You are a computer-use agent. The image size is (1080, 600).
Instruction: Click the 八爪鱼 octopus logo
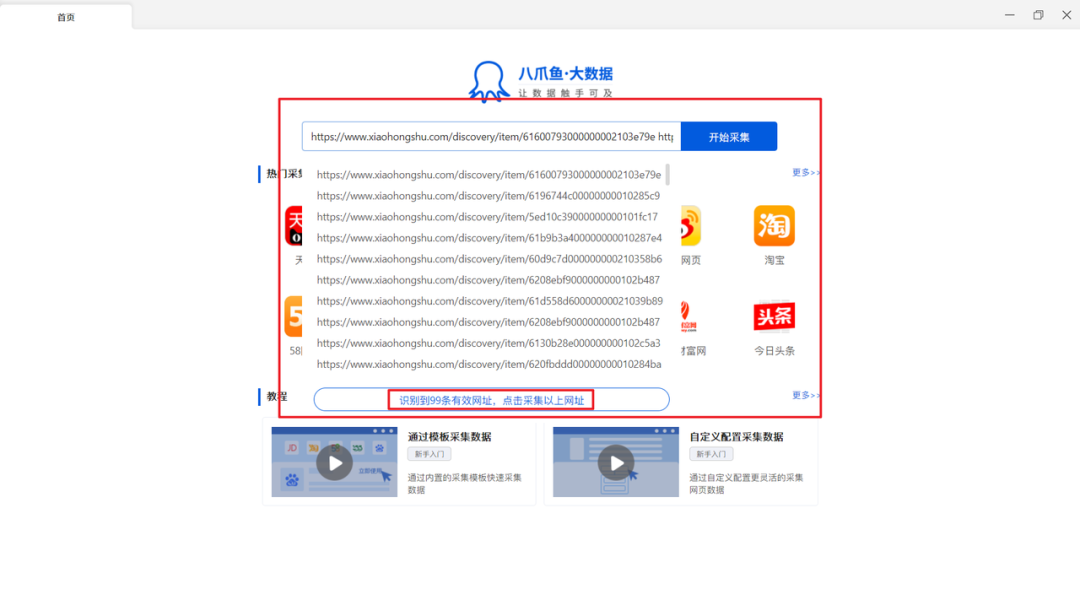tap(488, 82)
